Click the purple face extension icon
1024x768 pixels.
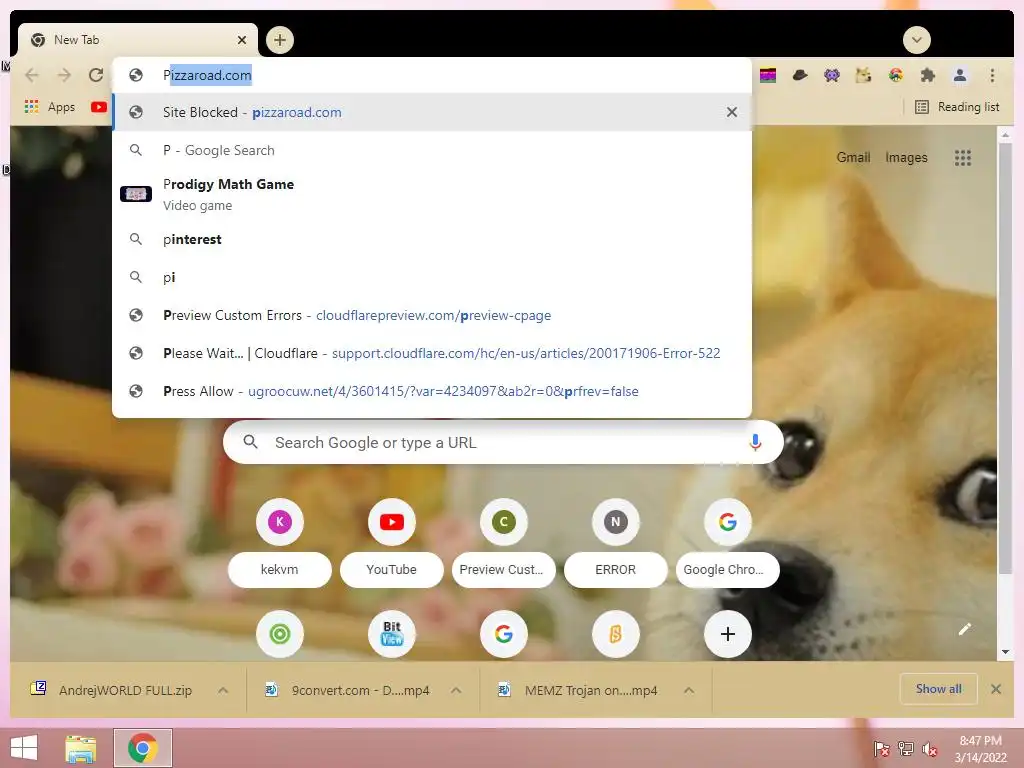tap(831, 76)
